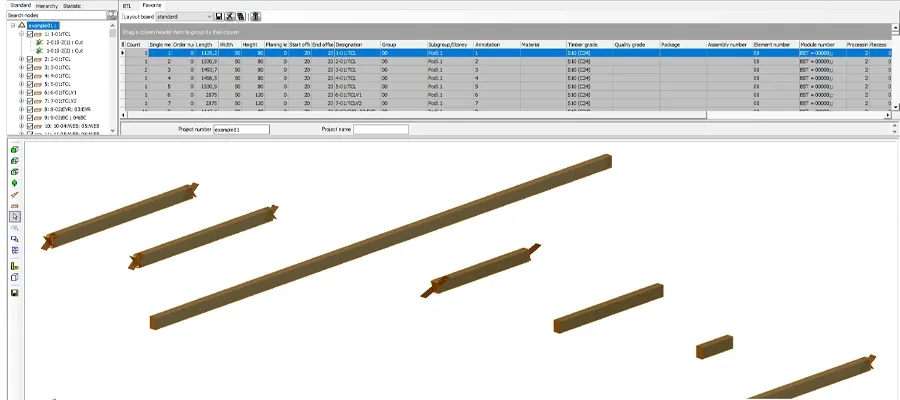Viewport: 900px width, 400px height.
Task: Sort by Length column header
Action: (x=207, y=45)
